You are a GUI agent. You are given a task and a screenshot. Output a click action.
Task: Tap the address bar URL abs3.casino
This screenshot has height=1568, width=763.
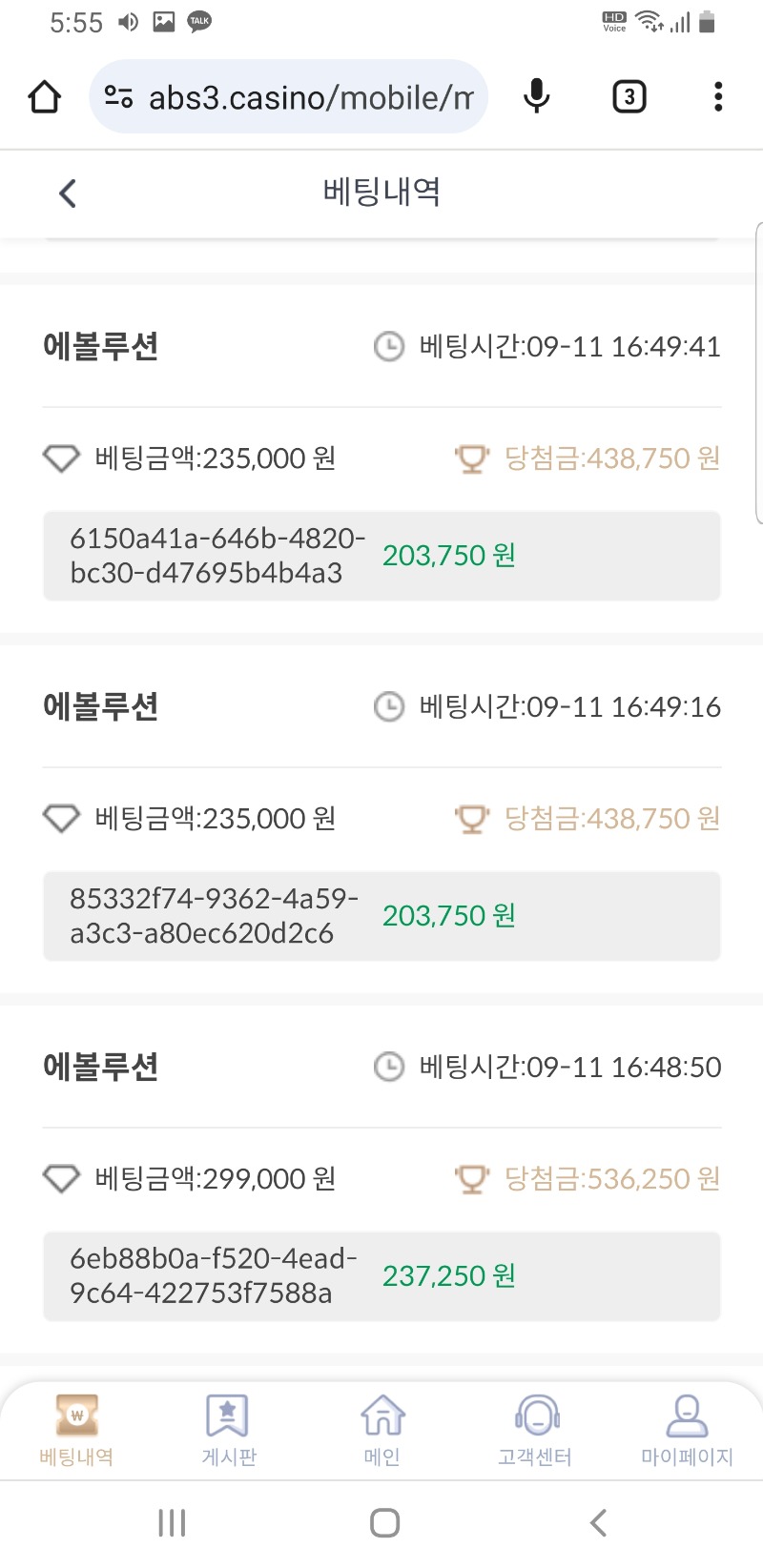point(311,97)
